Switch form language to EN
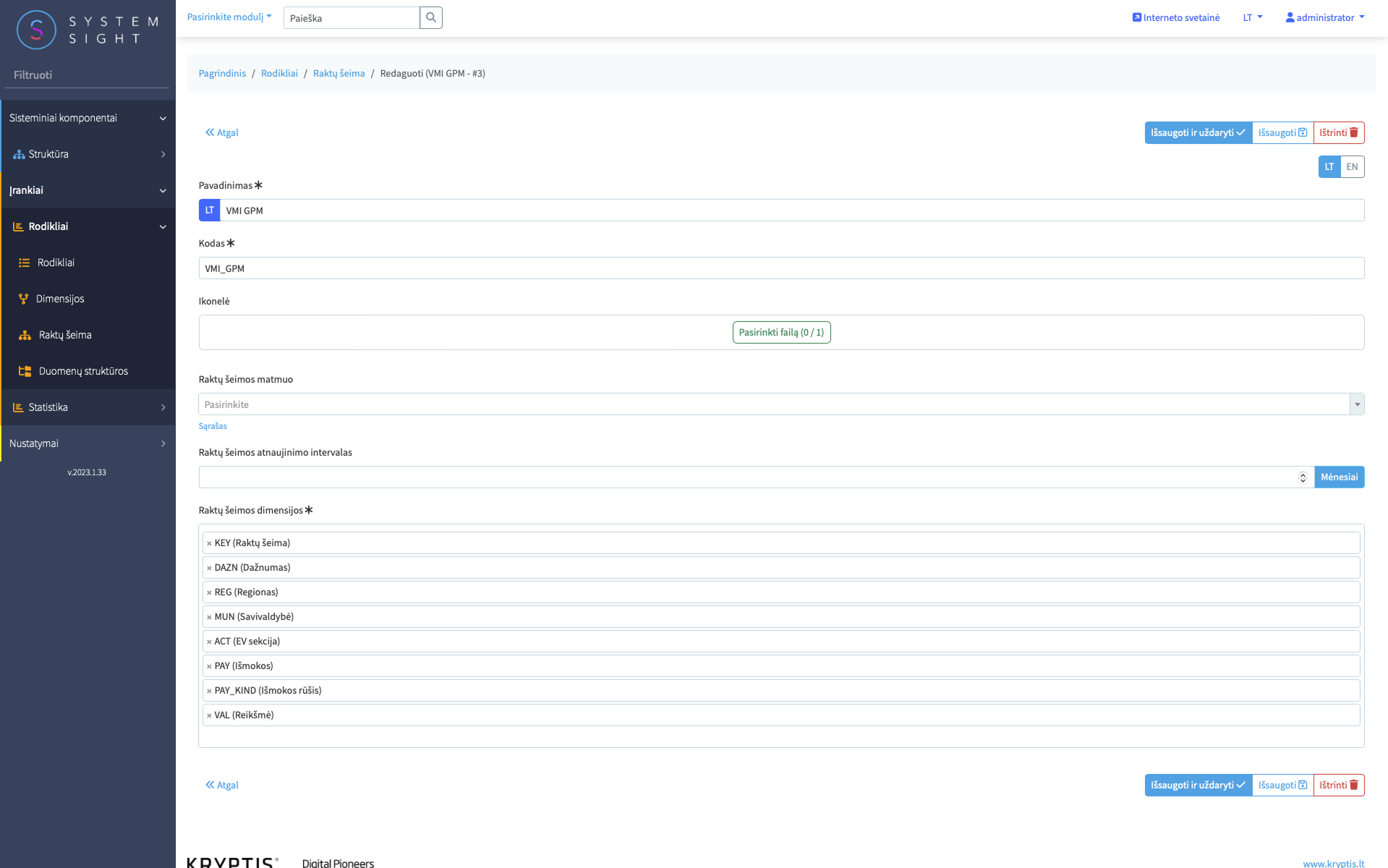 point(1352,166)
